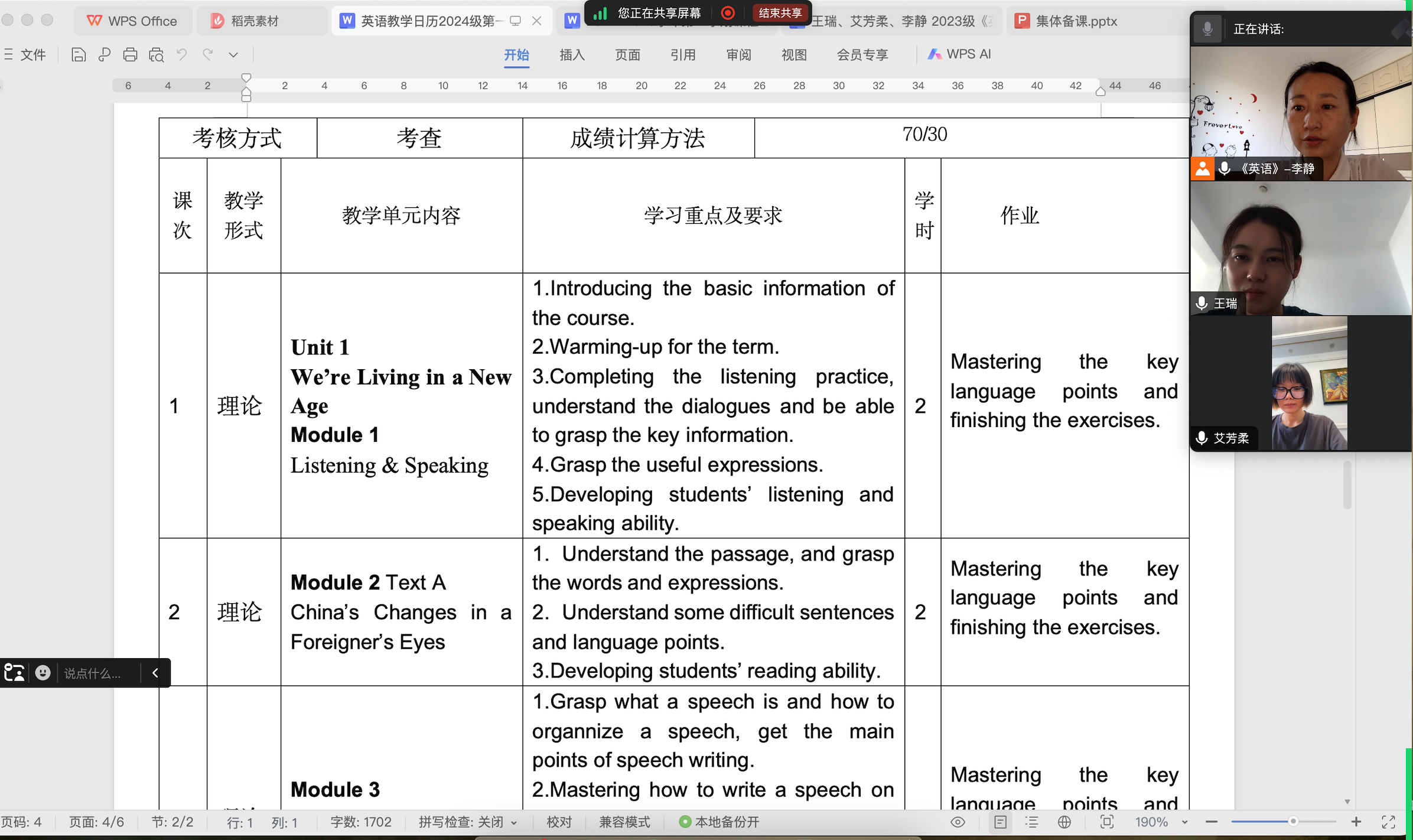The image size is (1413, 840).
Task: Switch to the 插入 ribbon tab
Action: [572, 55]
